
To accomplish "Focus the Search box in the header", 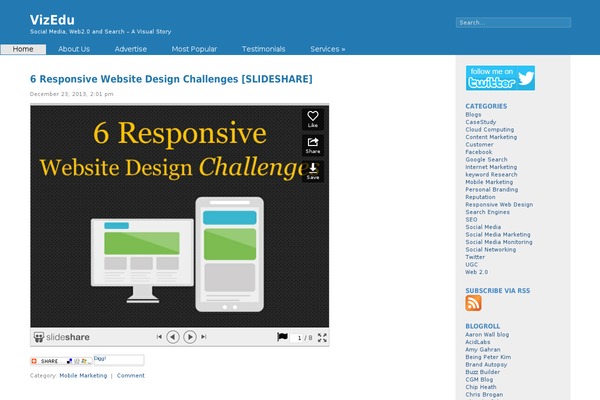I will [x=513, y=23].
